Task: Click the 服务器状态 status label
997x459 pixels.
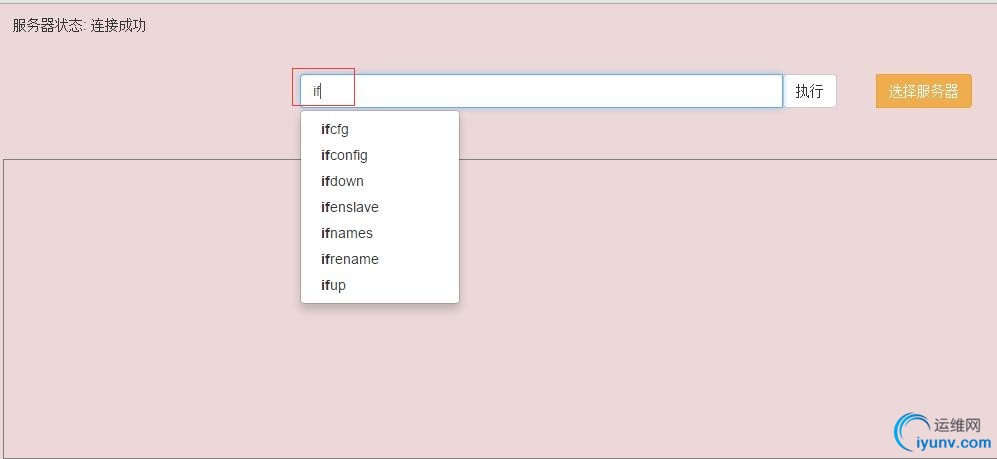Action: click(x=48, y=25)
